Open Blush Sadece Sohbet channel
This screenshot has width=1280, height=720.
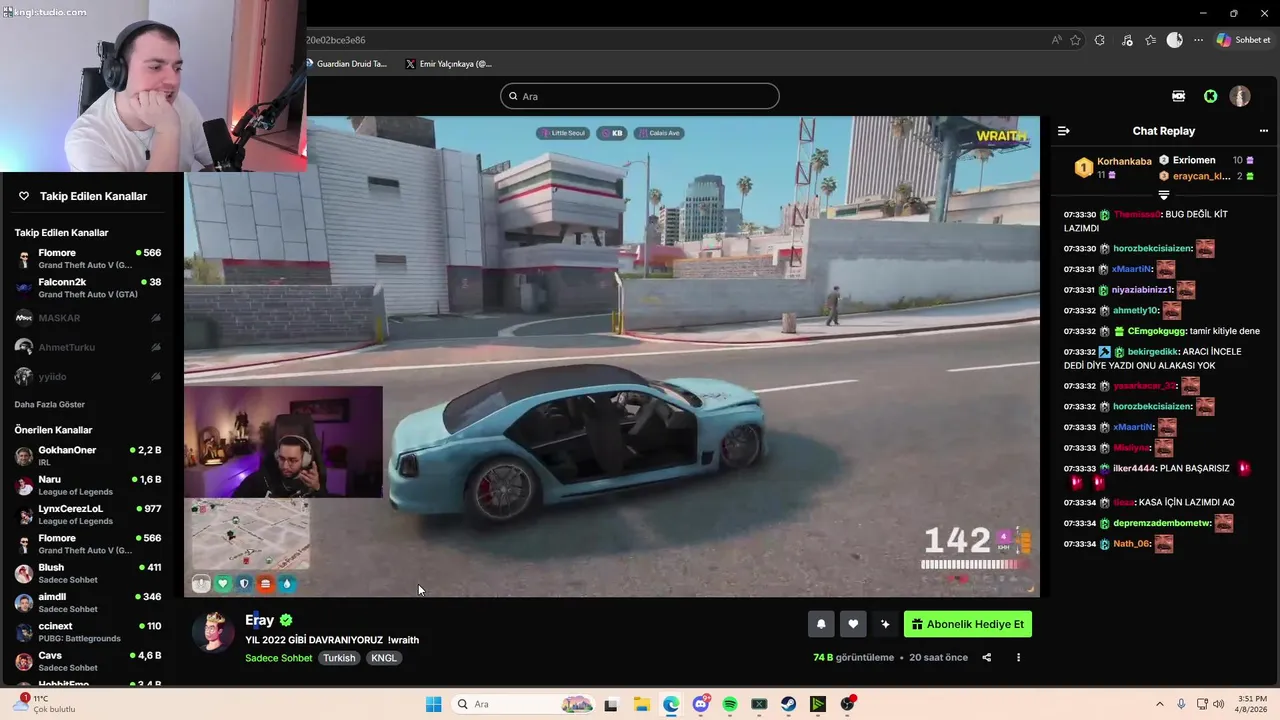88,573
